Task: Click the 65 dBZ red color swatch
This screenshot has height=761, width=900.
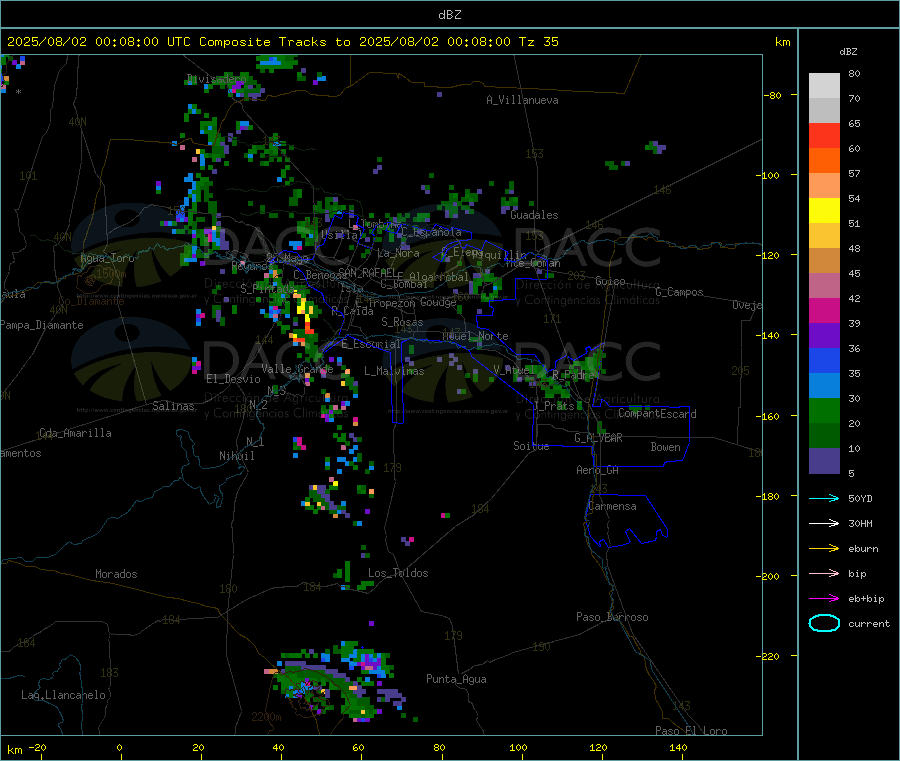Action: pos(824,135)
